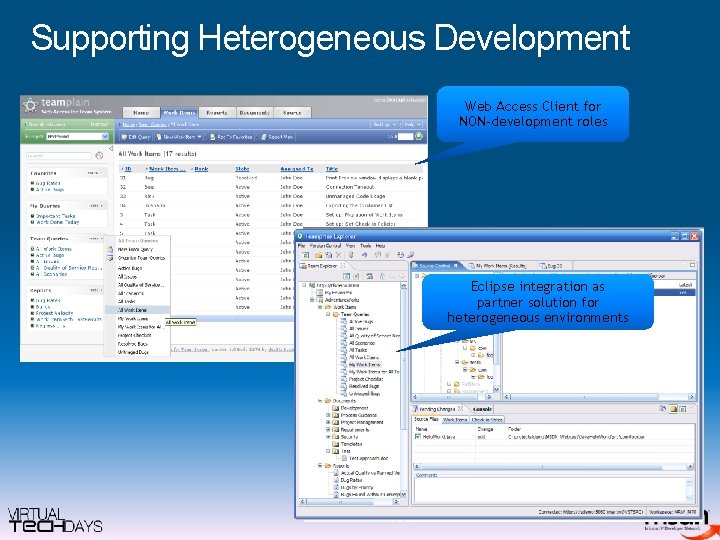Click the first icon in Eclipse main toolbar
Screen dimensions: 720x540
pyautogui.click(x=306, y=255)
